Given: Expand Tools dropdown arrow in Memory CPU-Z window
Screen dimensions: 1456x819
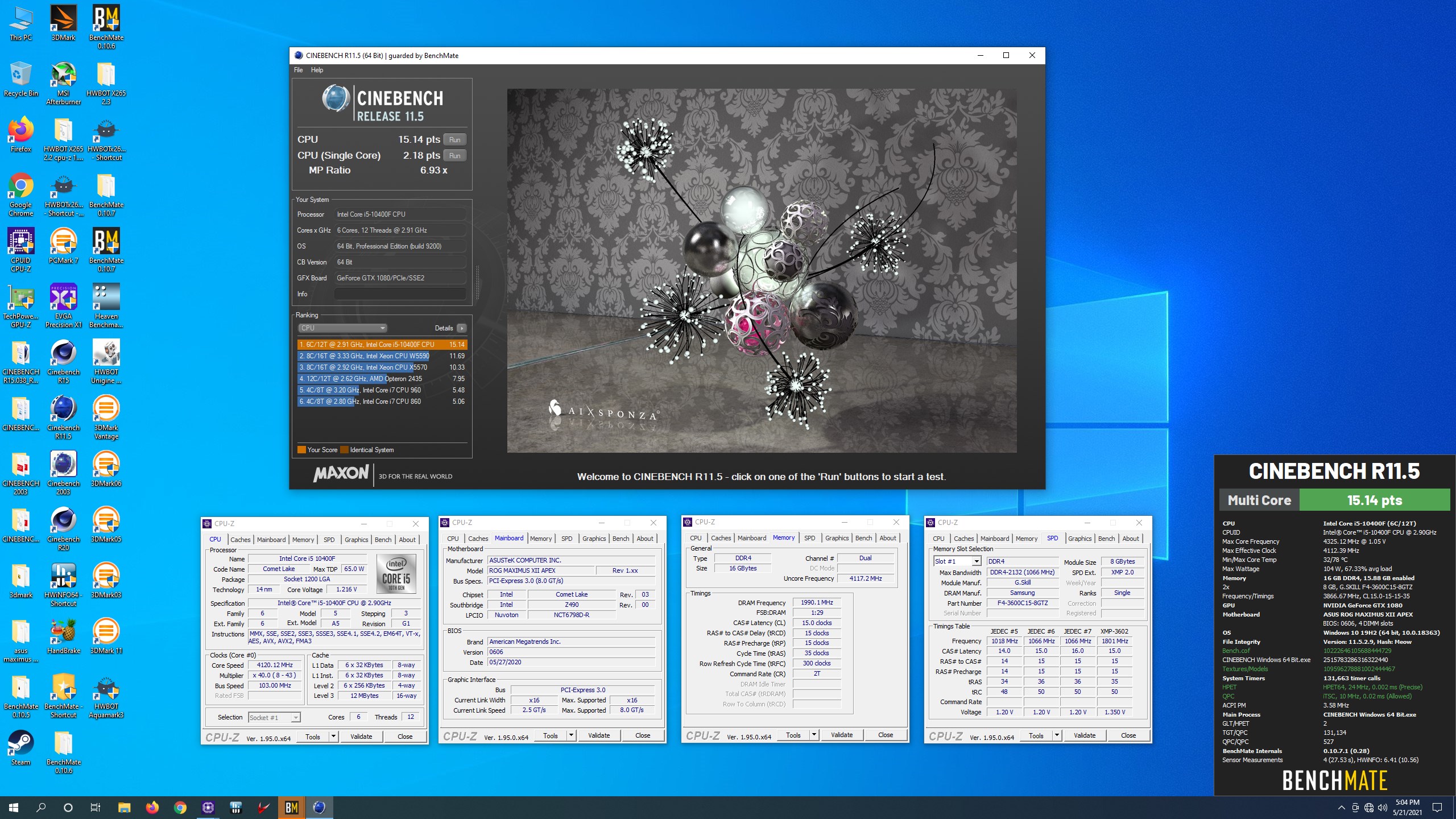Looking at the screenshot, I should click(x=814, y=735).
